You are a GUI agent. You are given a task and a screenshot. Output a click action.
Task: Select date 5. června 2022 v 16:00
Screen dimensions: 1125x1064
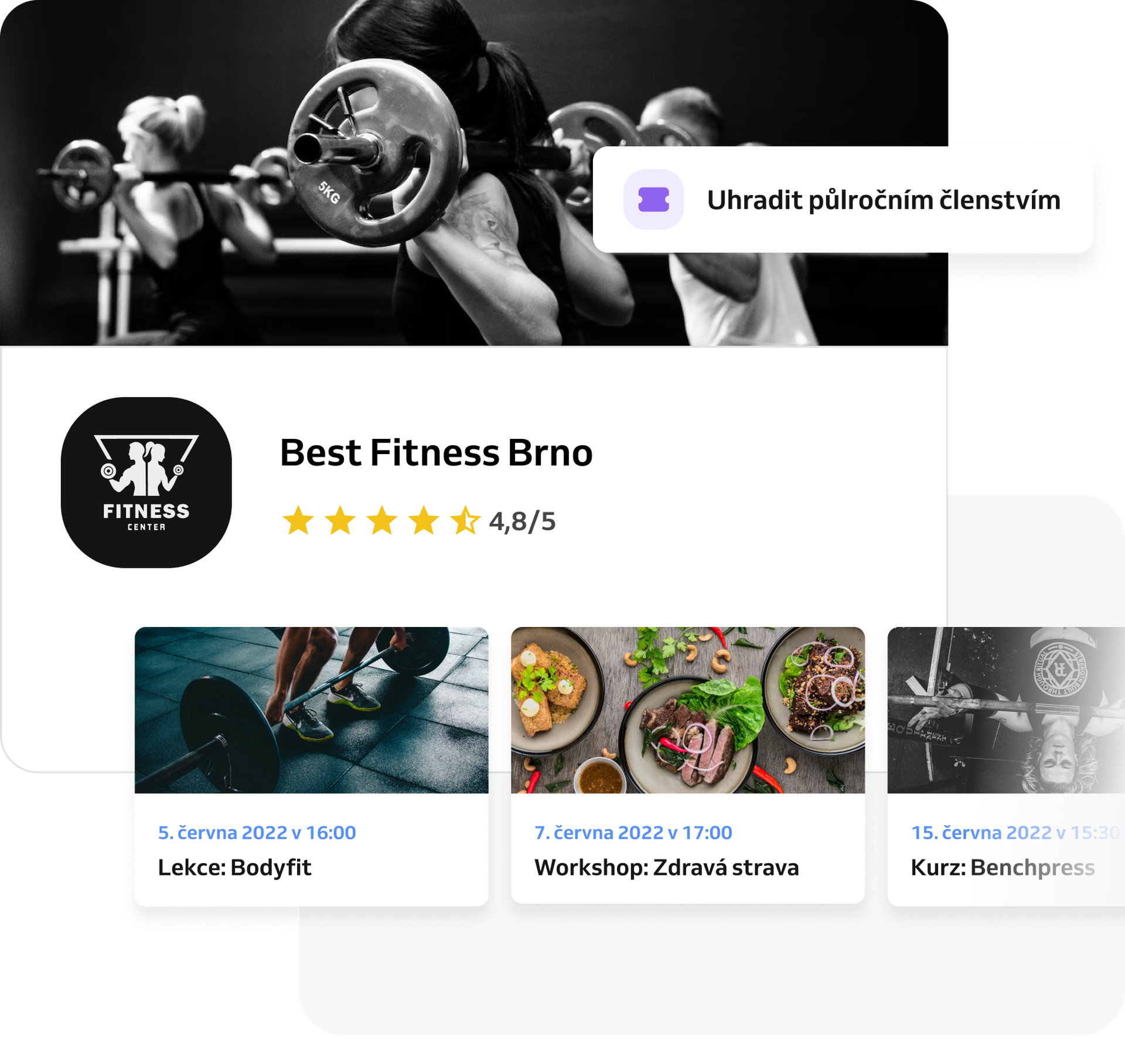257,833
